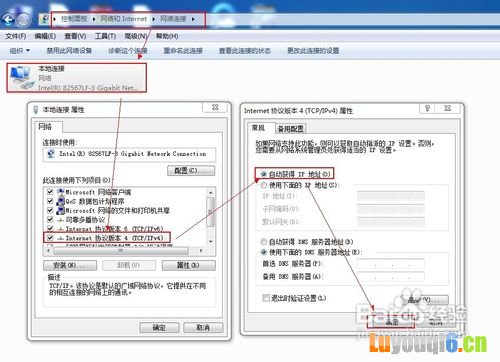Click the Internet 协议版本 6 protocol icon
500x362 pixels.
(61, 229)
